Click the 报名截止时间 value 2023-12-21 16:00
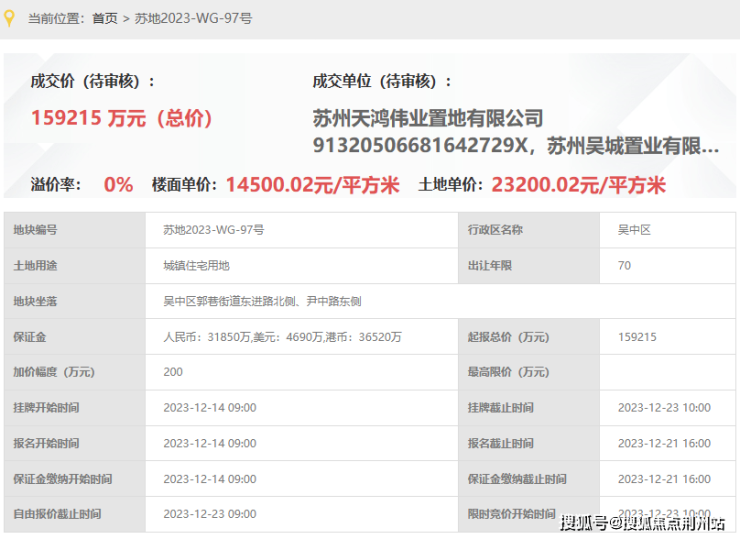The width and height of the screenshot is (740, 539). pos(664,443)
